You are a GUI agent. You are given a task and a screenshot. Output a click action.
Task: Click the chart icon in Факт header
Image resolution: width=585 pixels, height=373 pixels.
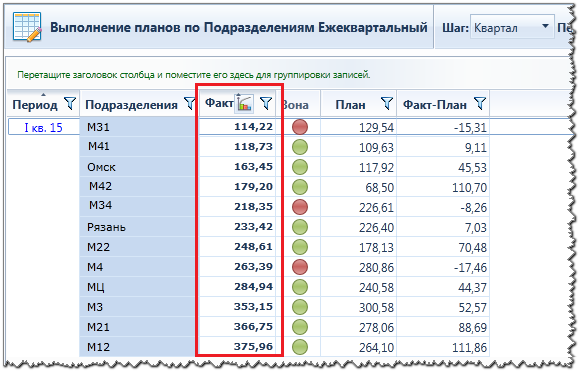coord(244,103)
